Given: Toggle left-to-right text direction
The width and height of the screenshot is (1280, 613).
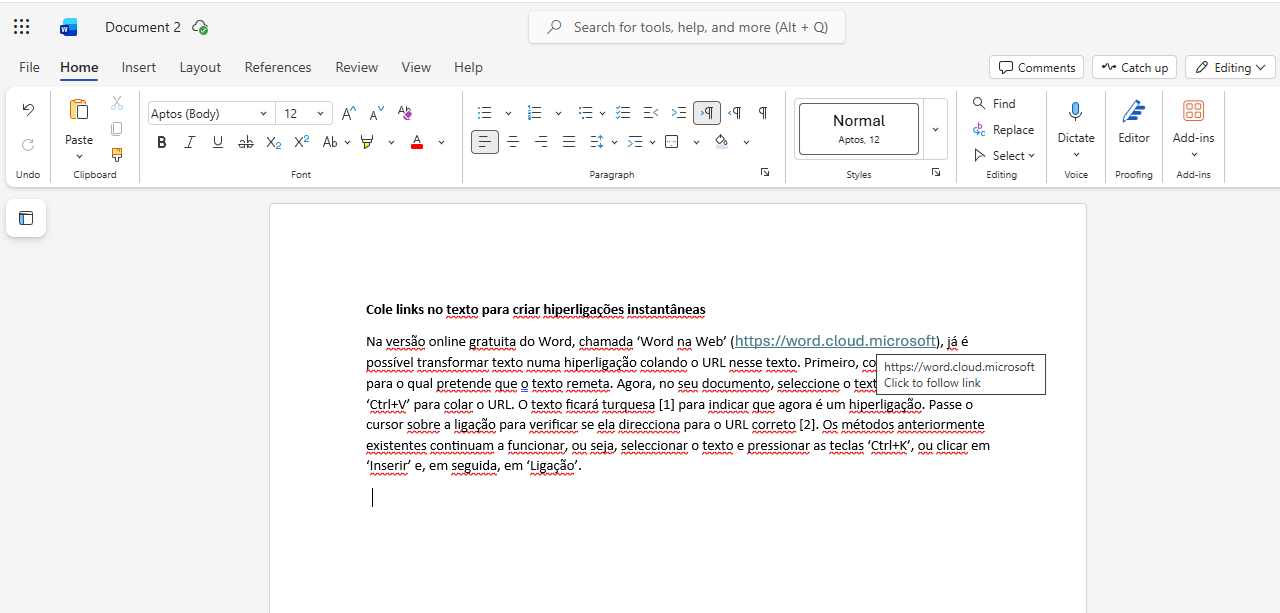Looking at the screenshot, I should click(707, 113).
